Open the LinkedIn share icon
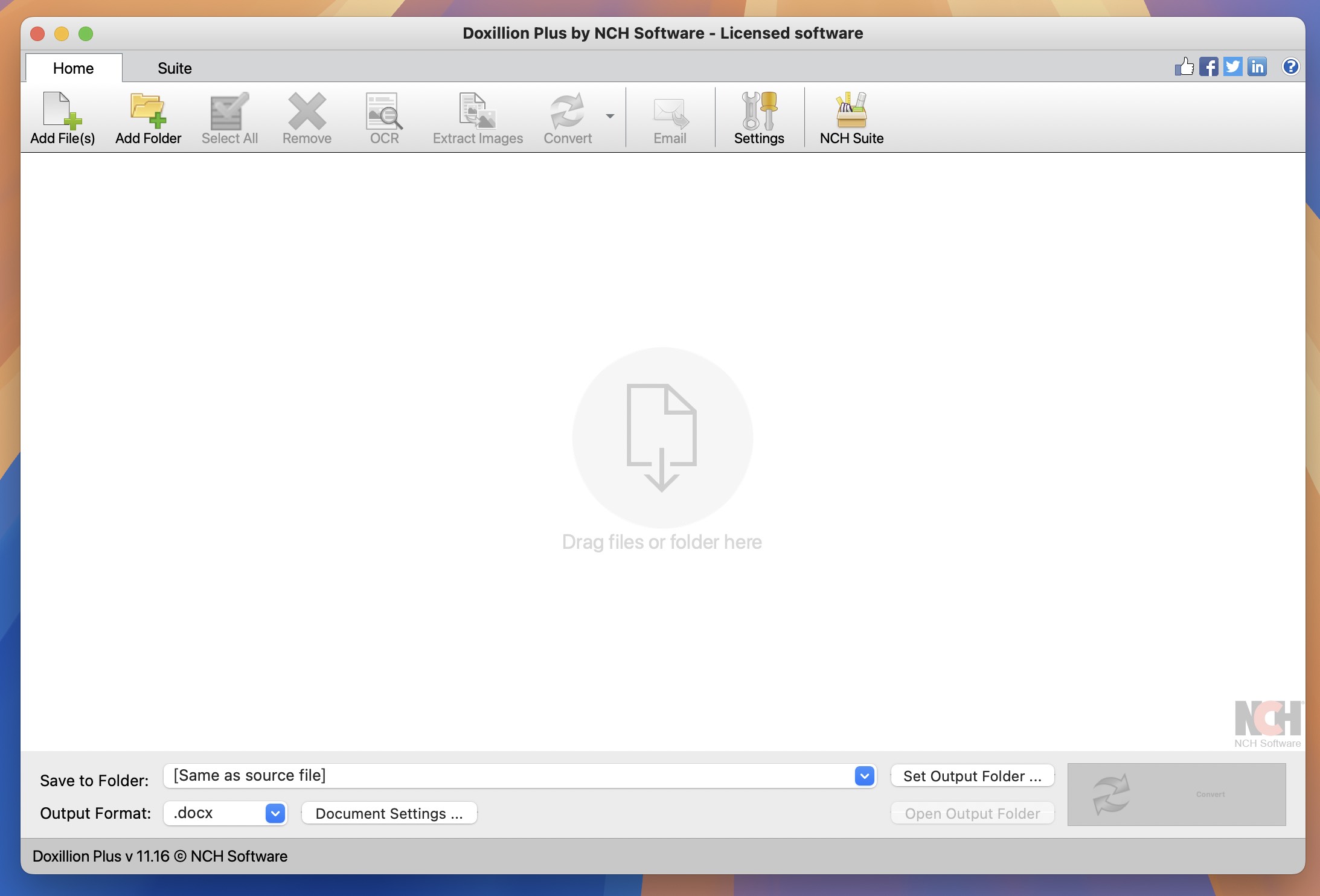The image size is (1320, 896). click(x=1257, y=66)
